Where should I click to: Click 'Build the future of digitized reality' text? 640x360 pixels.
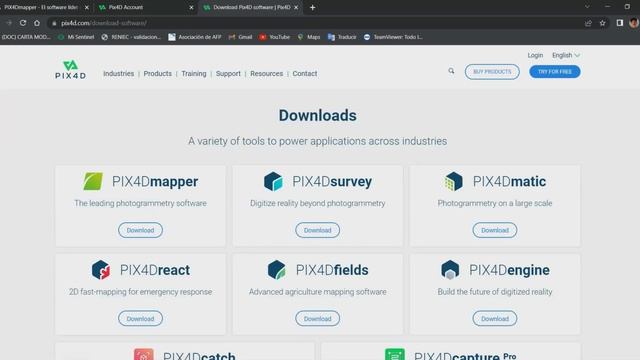[495, 292]
